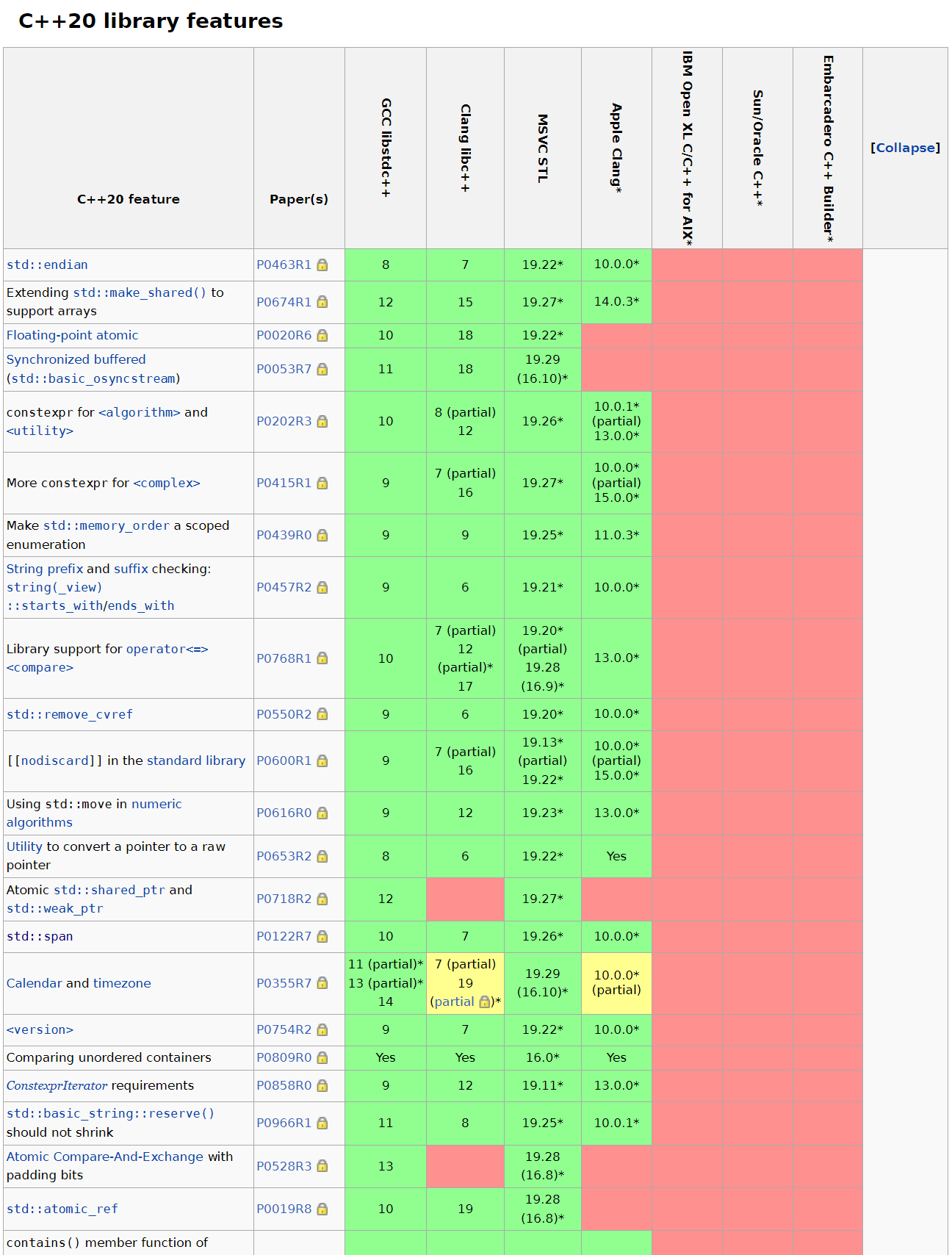The height and width of the screenshot is (1255, 952).
Task: Open the String prefix link
Action: click(45, 569)
